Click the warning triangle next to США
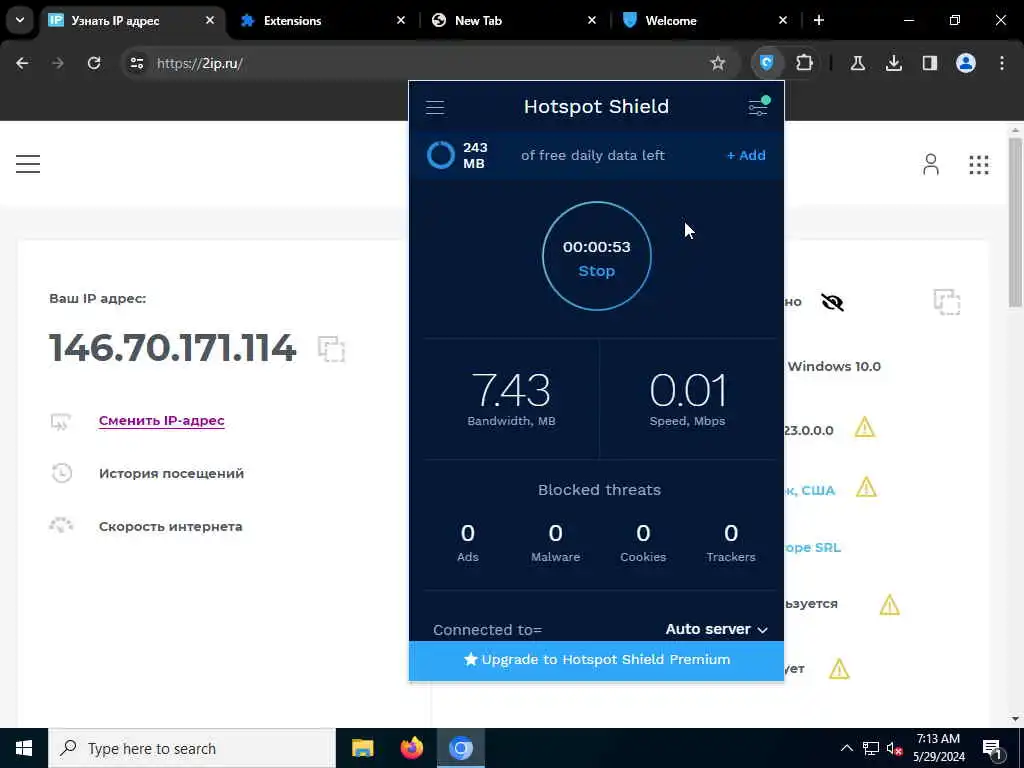 (x=866, y=487)
